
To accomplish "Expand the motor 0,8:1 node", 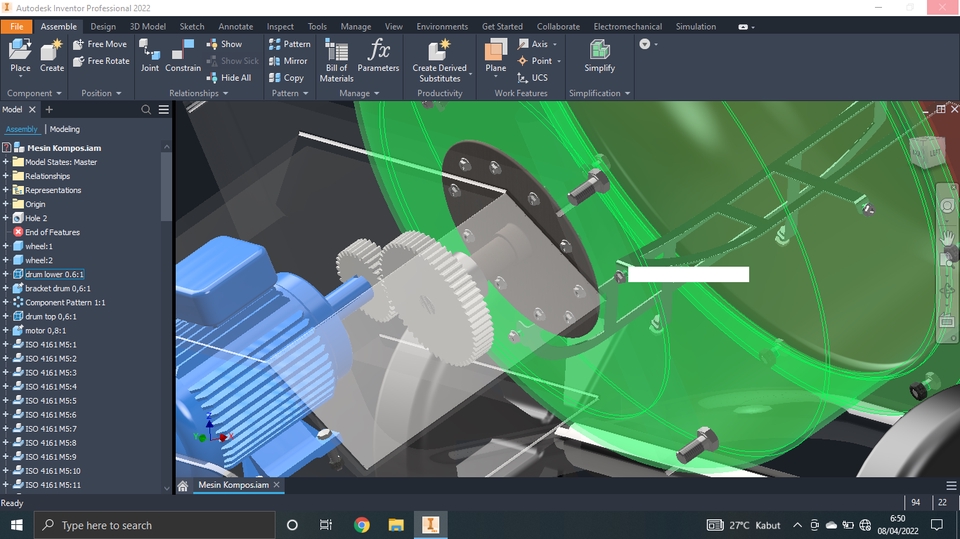I will (x=6, y=331).
